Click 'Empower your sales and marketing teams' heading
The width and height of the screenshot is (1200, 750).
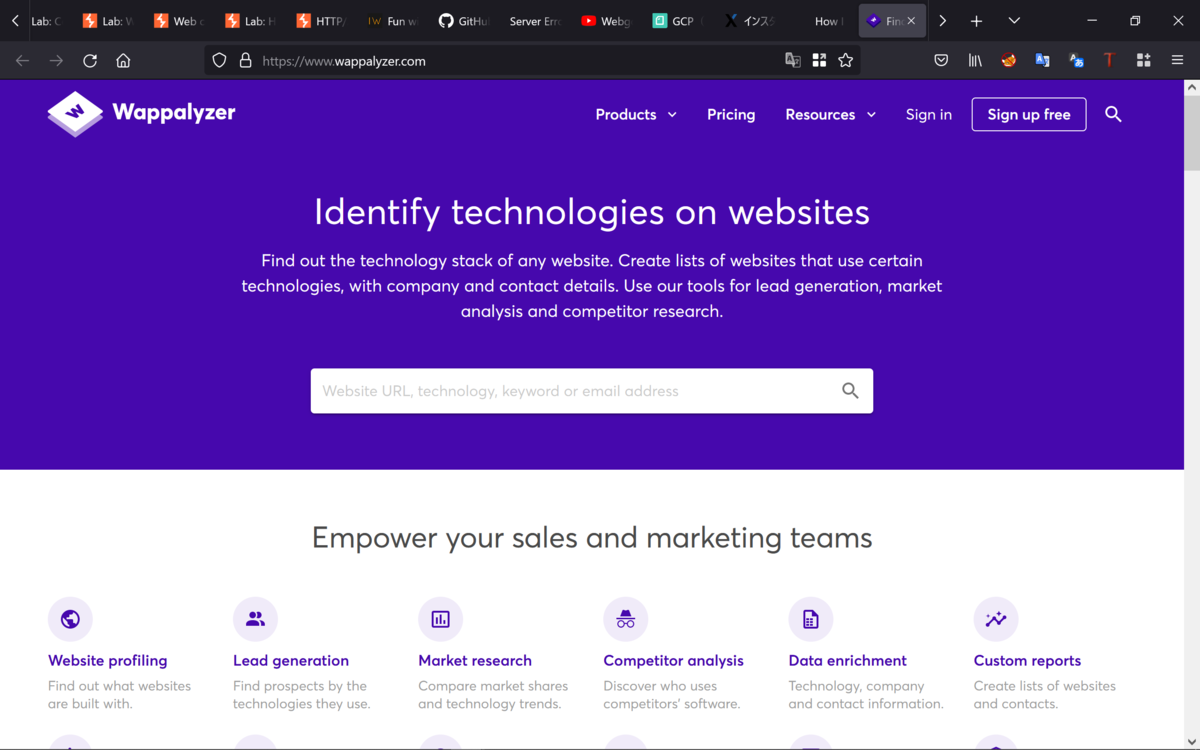pyautogui.click(x=592, y=538)
